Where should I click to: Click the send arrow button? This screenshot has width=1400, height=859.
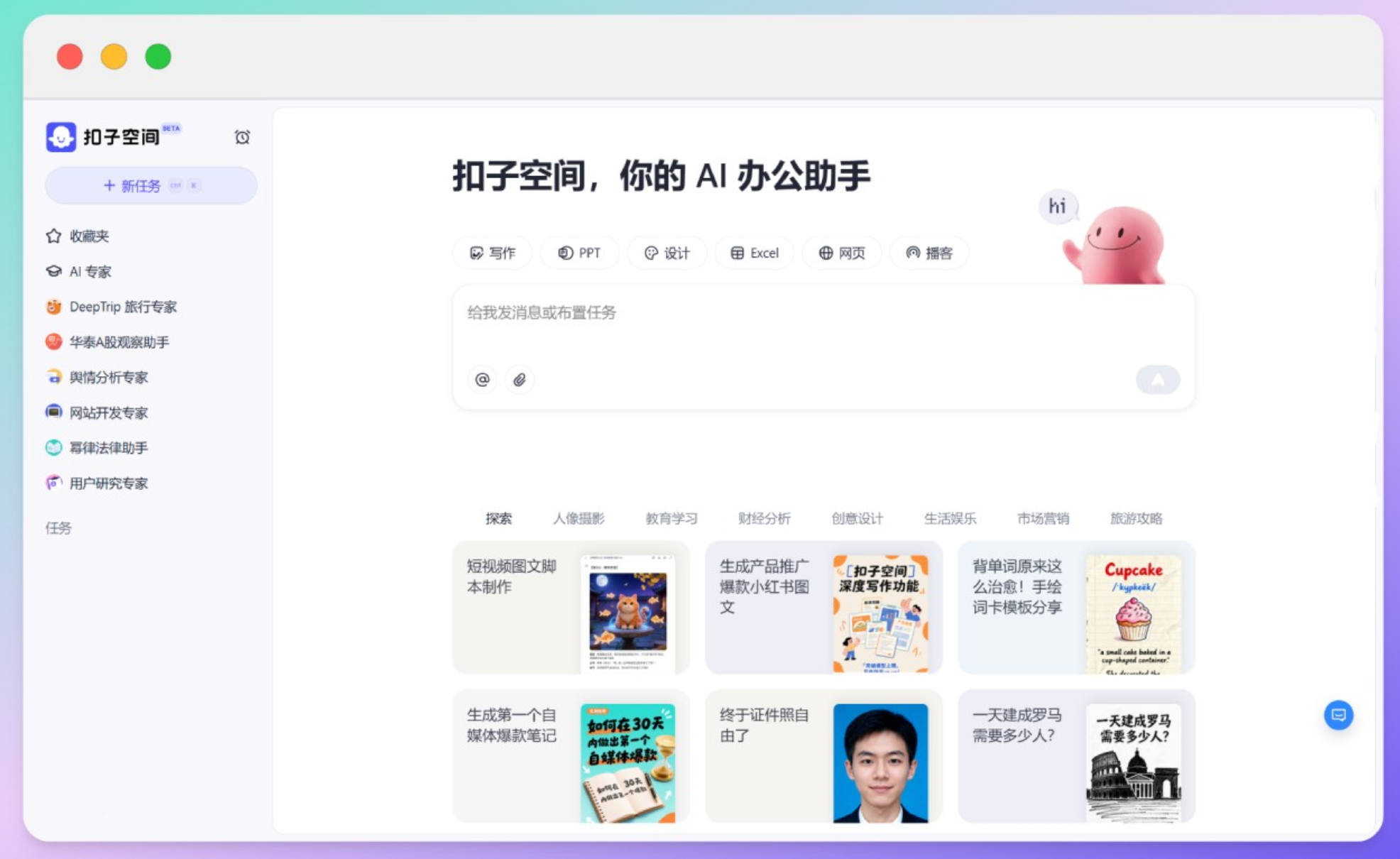(x=1158, y=380)
